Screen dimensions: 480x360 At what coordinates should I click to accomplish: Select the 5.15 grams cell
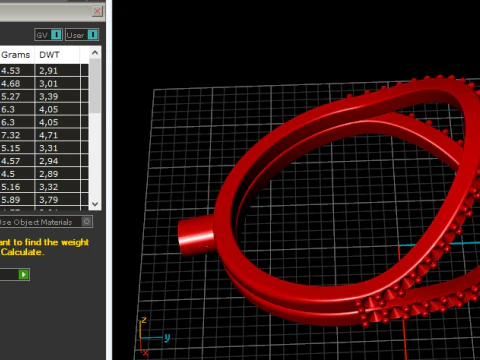tap(17, 148)
